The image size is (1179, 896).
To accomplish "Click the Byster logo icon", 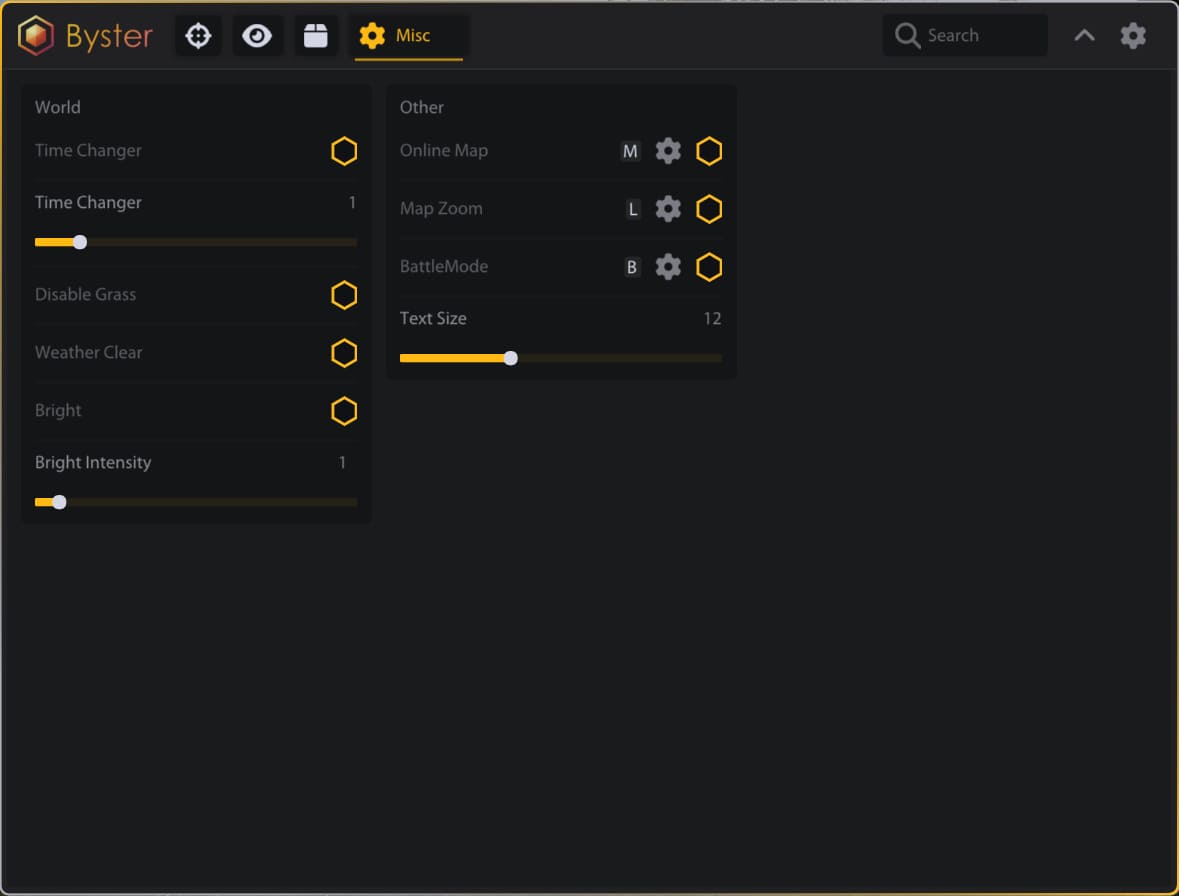I will click(36, 36).
